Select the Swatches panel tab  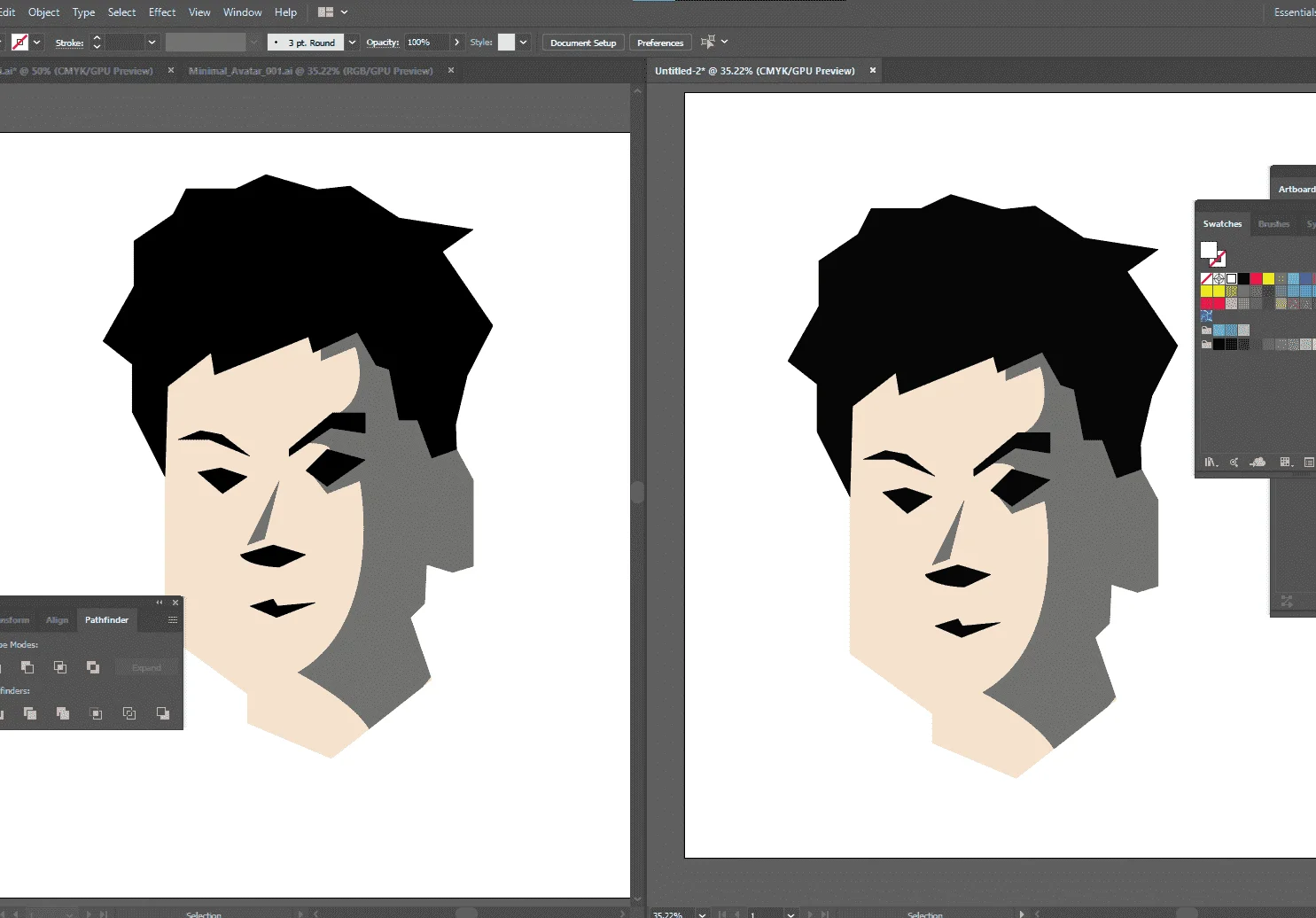pyautogui.click(x=1222, y=224)
